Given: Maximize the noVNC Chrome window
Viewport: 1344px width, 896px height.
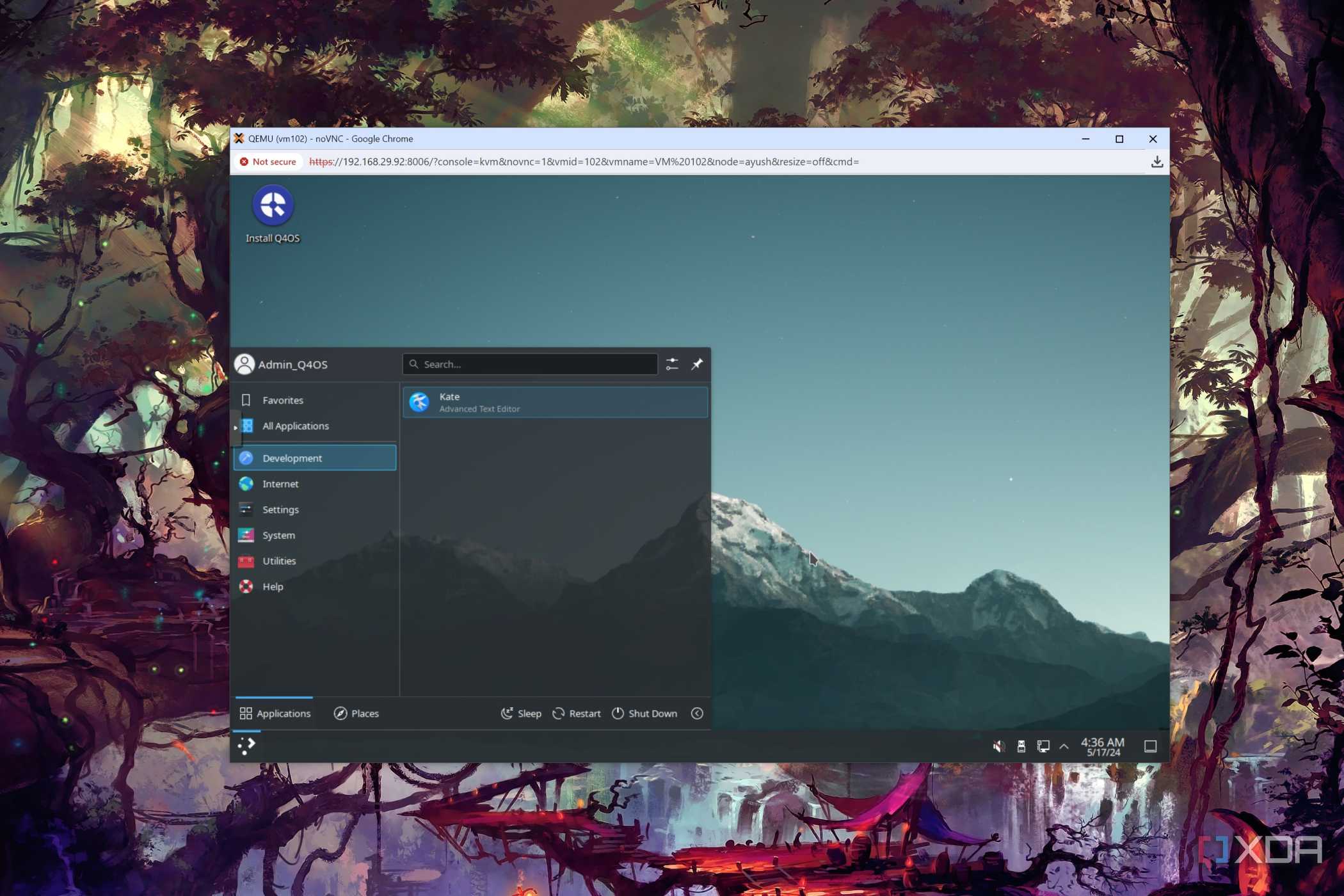Looking at the screenshot, I should [1119, 139].
